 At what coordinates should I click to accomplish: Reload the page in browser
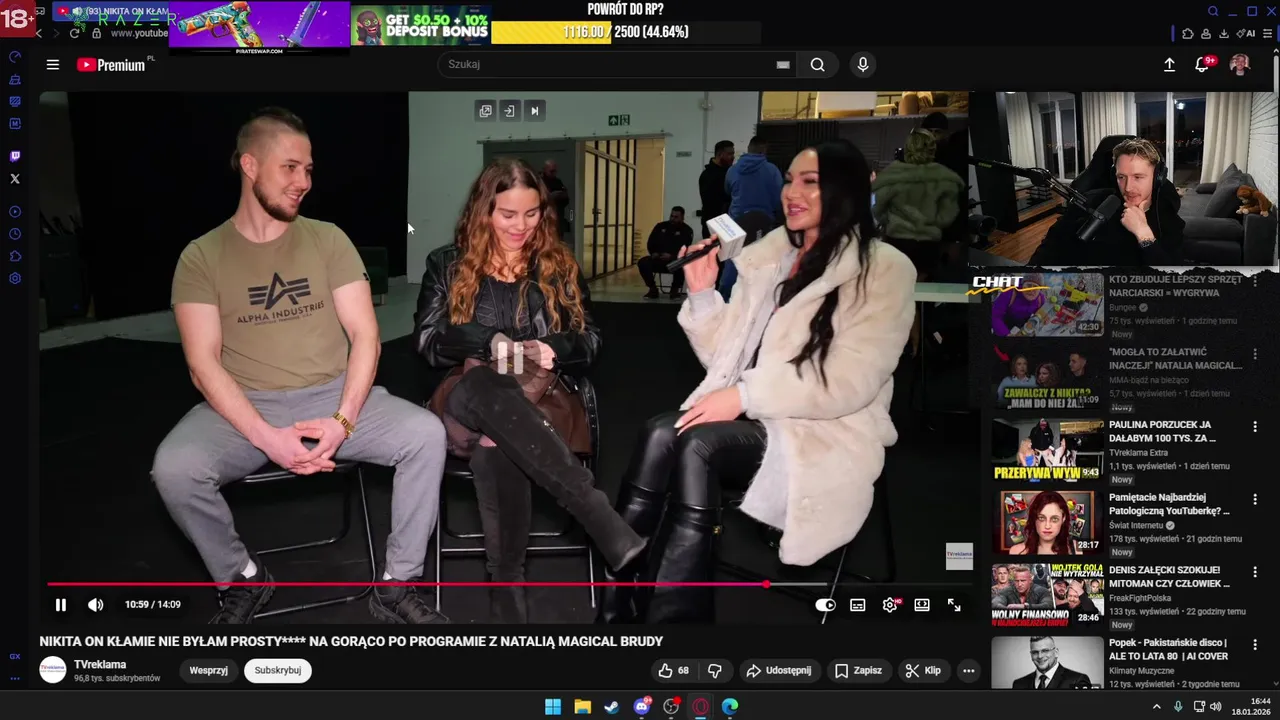tap(74, 33)
